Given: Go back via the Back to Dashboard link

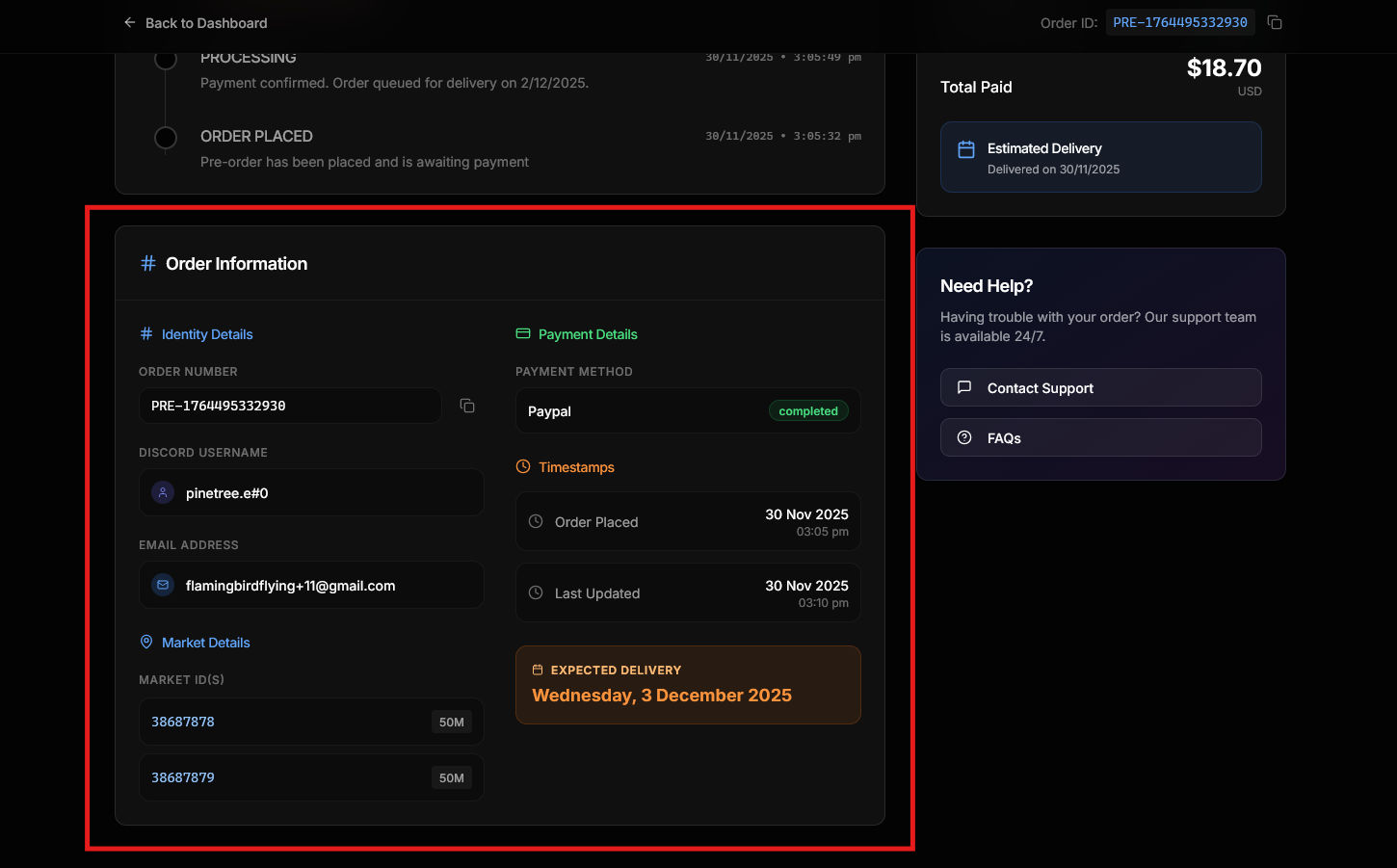Looking at the screenshot, I should tap(206, 23).
